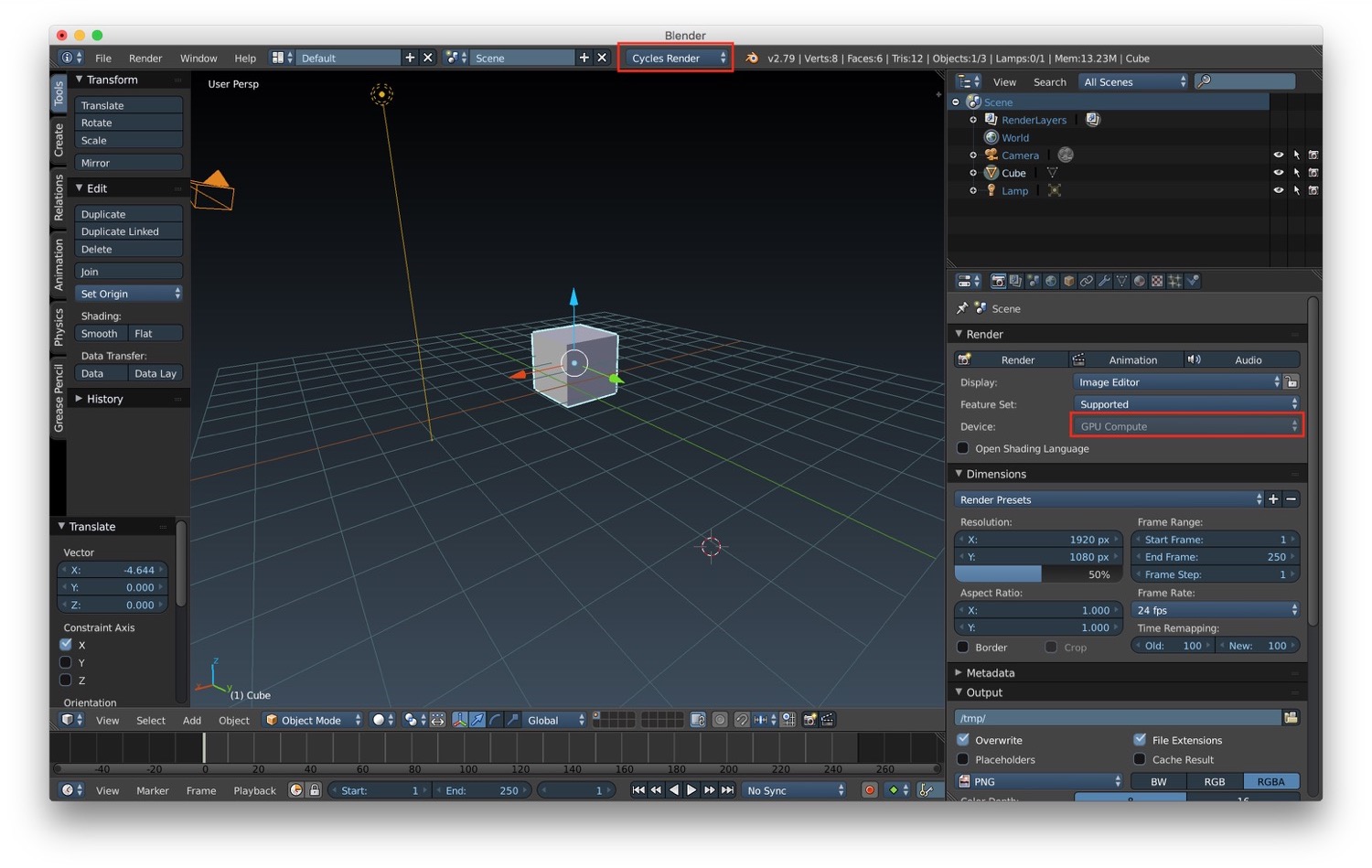Open the Material tab sphere icon
Screen dimensions: 1372x868
1140,281
